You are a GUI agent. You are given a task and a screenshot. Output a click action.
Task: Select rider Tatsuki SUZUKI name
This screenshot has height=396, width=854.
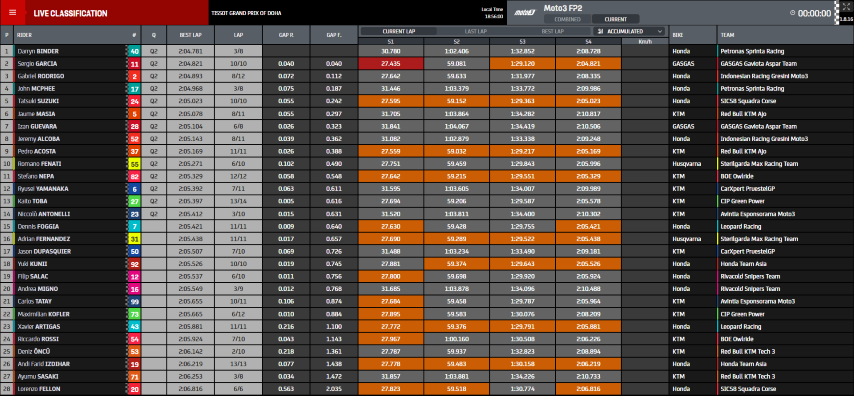pyautogui.click(x=38, y=101)
